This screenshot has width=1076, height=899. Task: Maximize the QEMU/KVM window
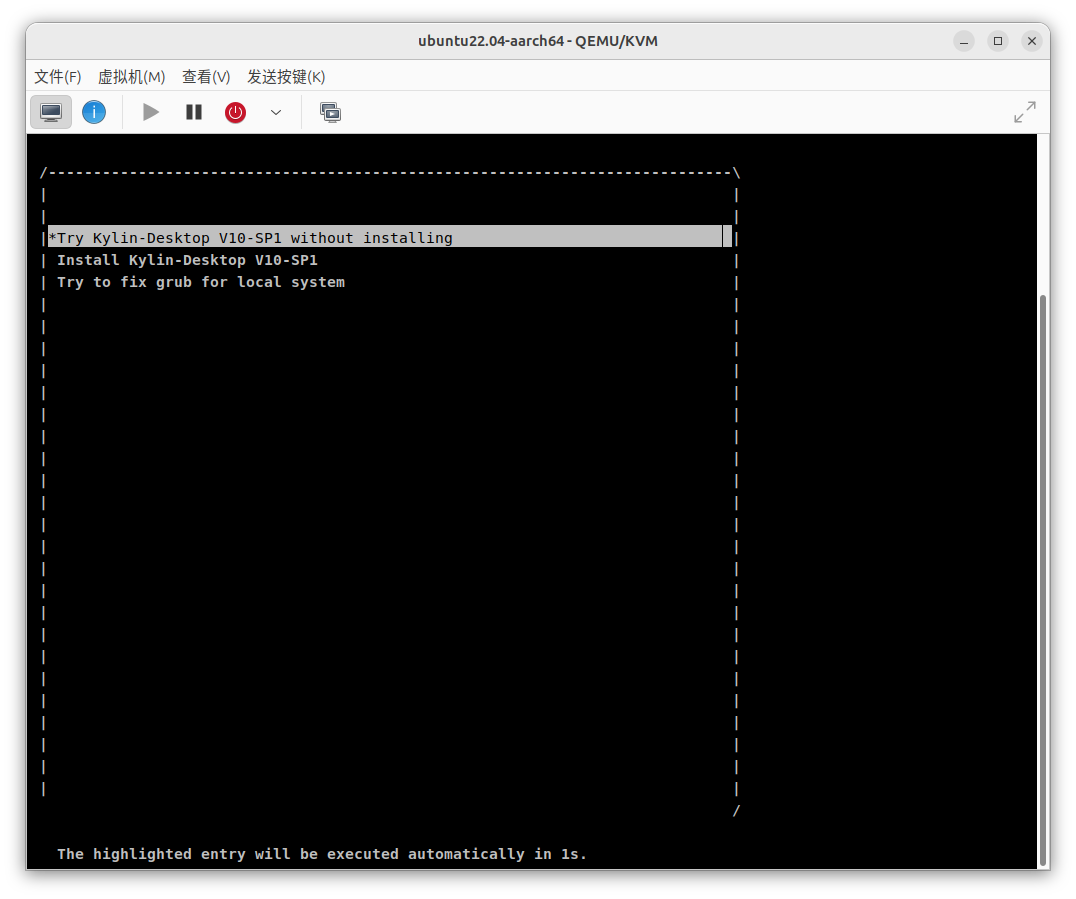998,41
